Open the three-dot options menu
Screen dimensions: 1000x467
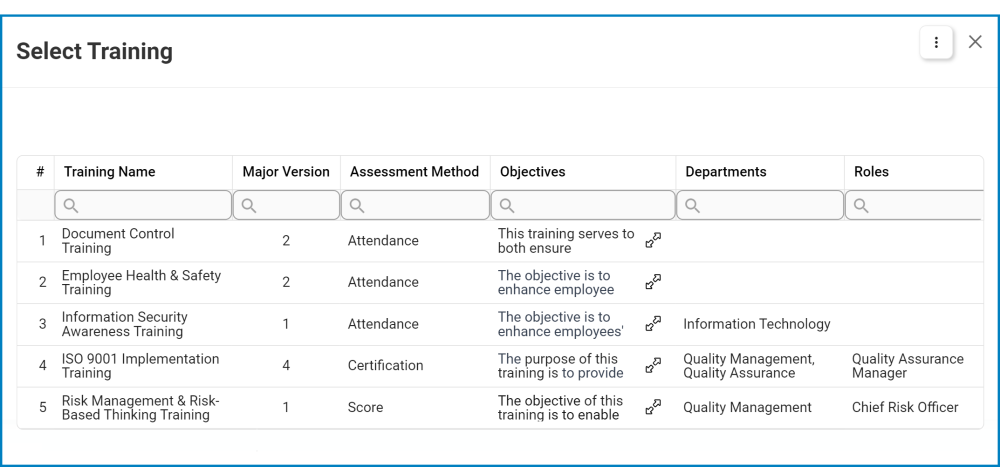[x=936, y=42]
